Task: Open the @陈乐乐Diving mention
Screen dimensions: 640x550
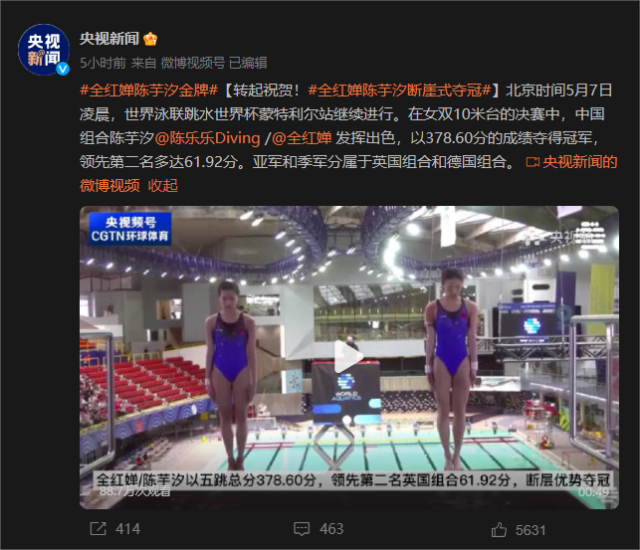Action: point(208,138)
